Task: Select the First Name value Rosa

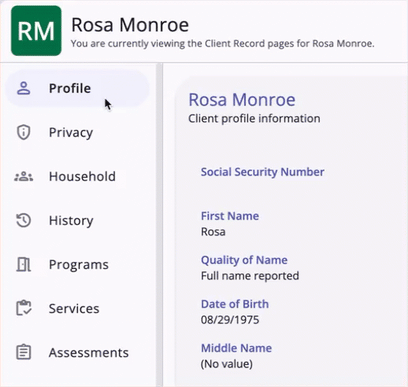Action: 213,232
